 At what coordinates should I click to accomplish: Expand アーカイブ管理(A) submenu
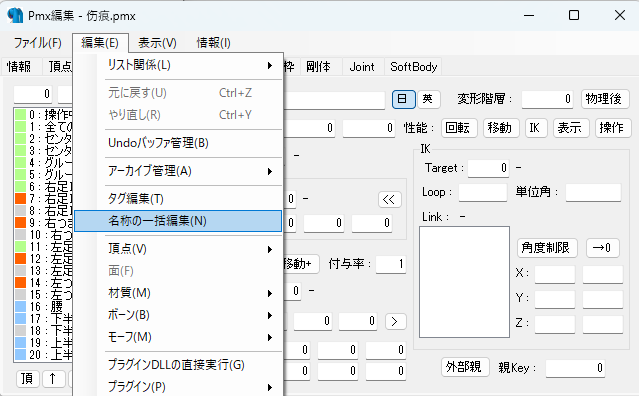[x=178, y=171]
